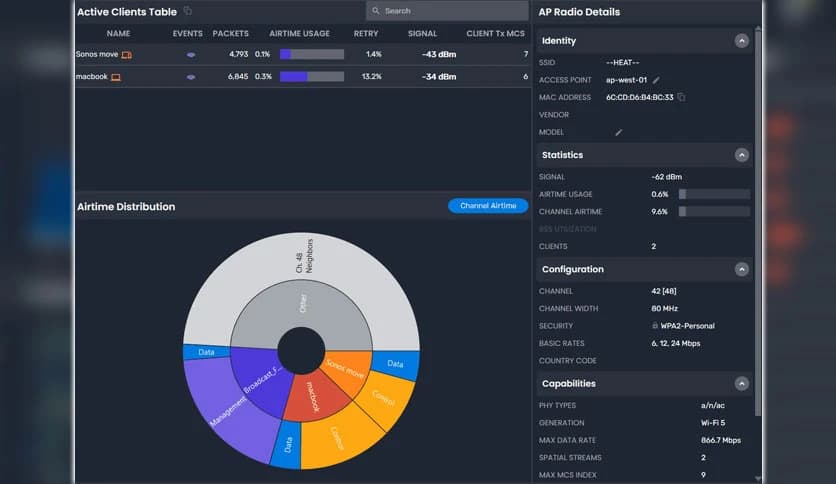The width and height of the screenshot is (836, 484).
Task: Collapse the Identity section
Action: [x=741, y=41]
